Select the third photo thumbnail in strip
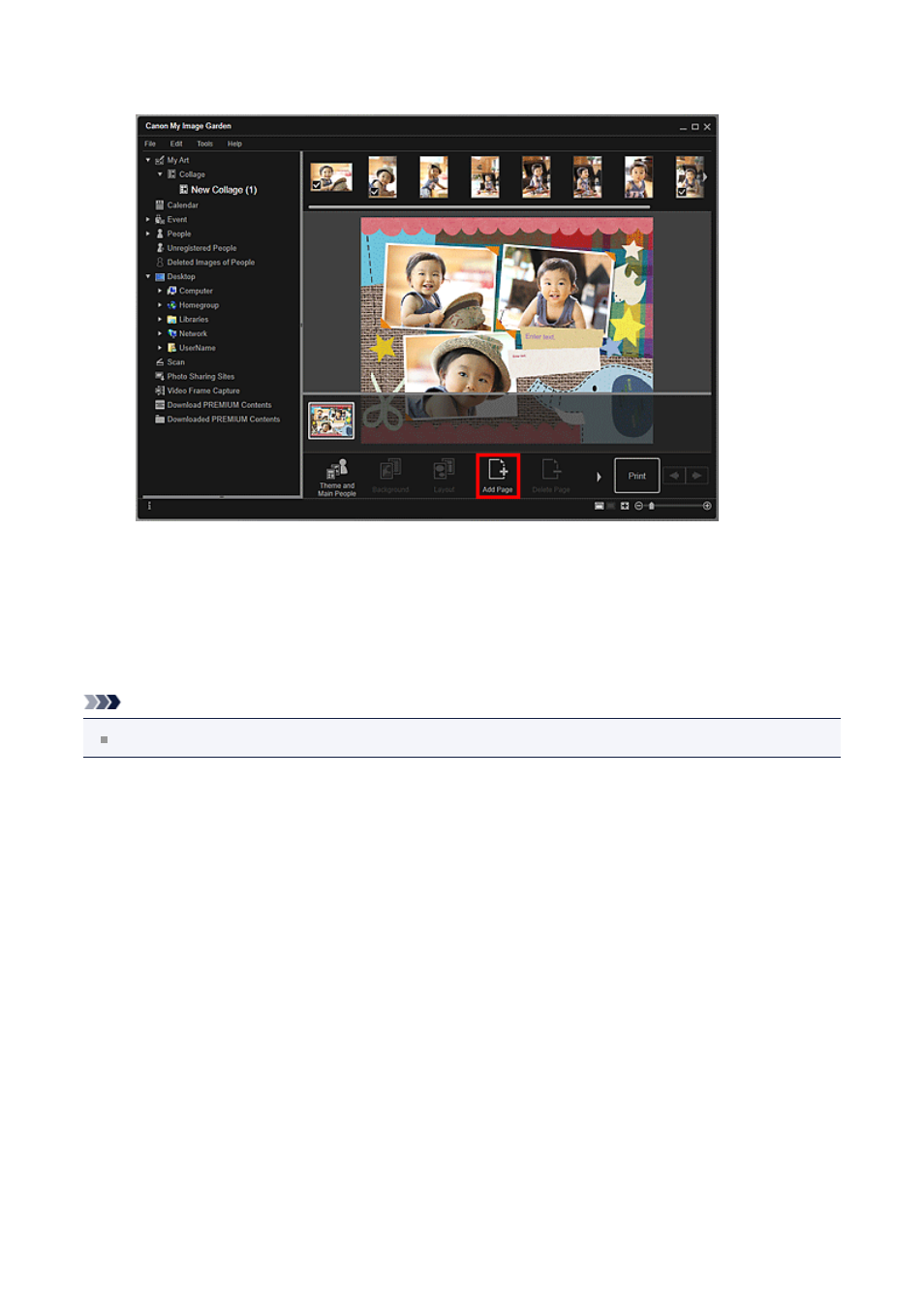 434,177
